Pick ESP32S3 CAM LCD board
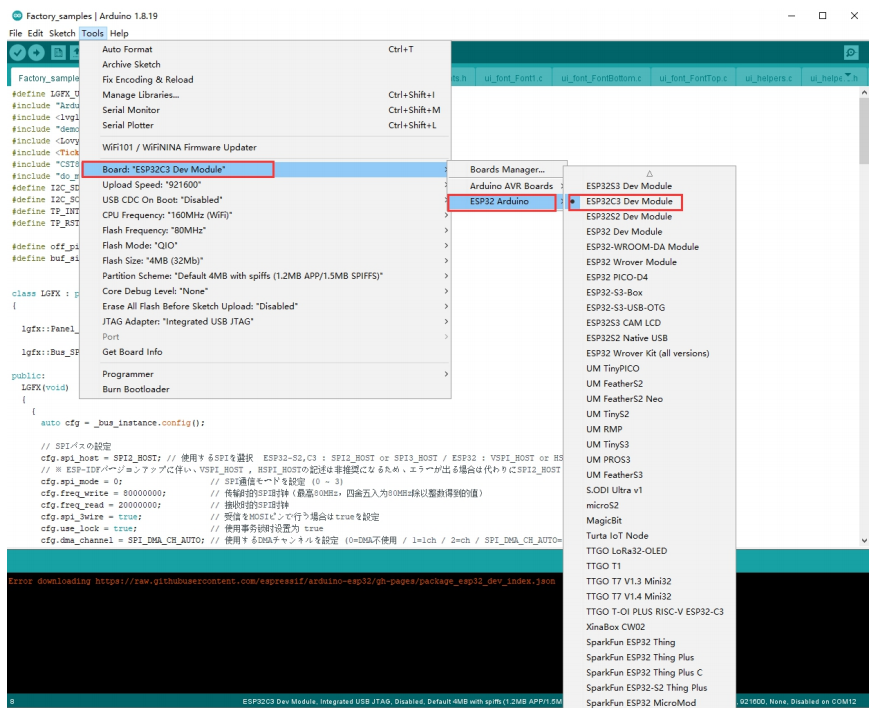 [x=649, y=323]
